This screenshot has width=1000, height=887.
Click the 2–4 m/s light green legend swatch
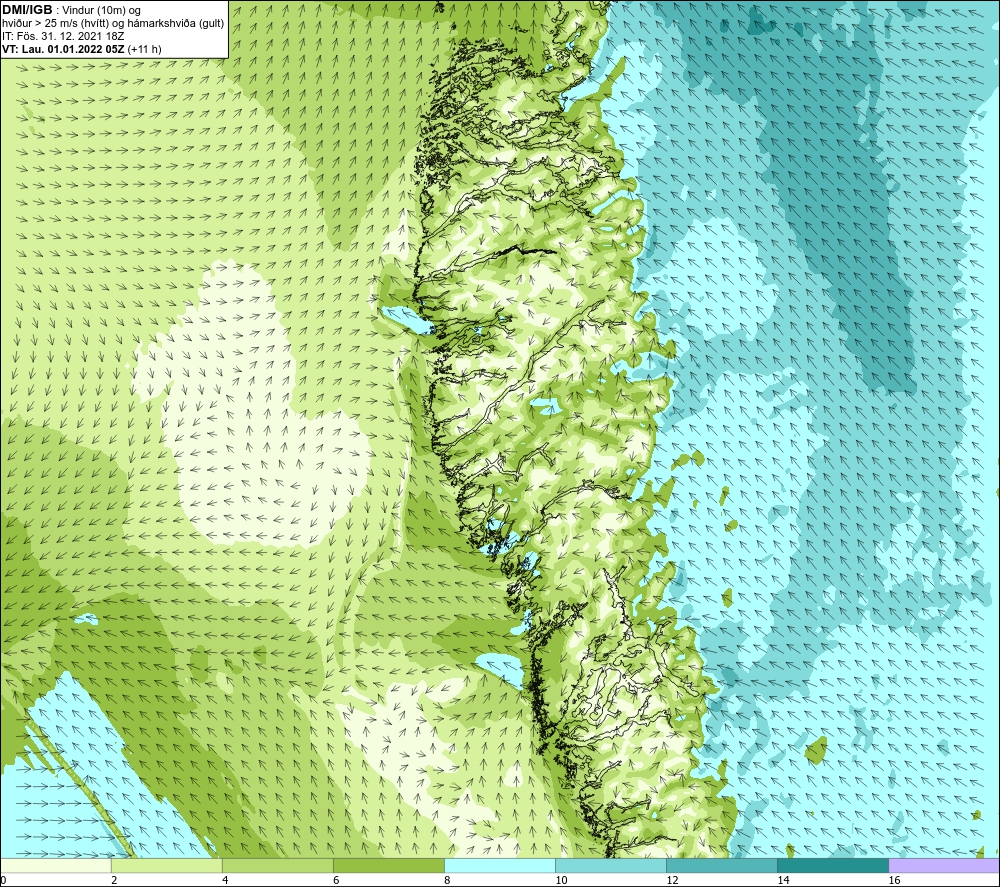point(166,865)
